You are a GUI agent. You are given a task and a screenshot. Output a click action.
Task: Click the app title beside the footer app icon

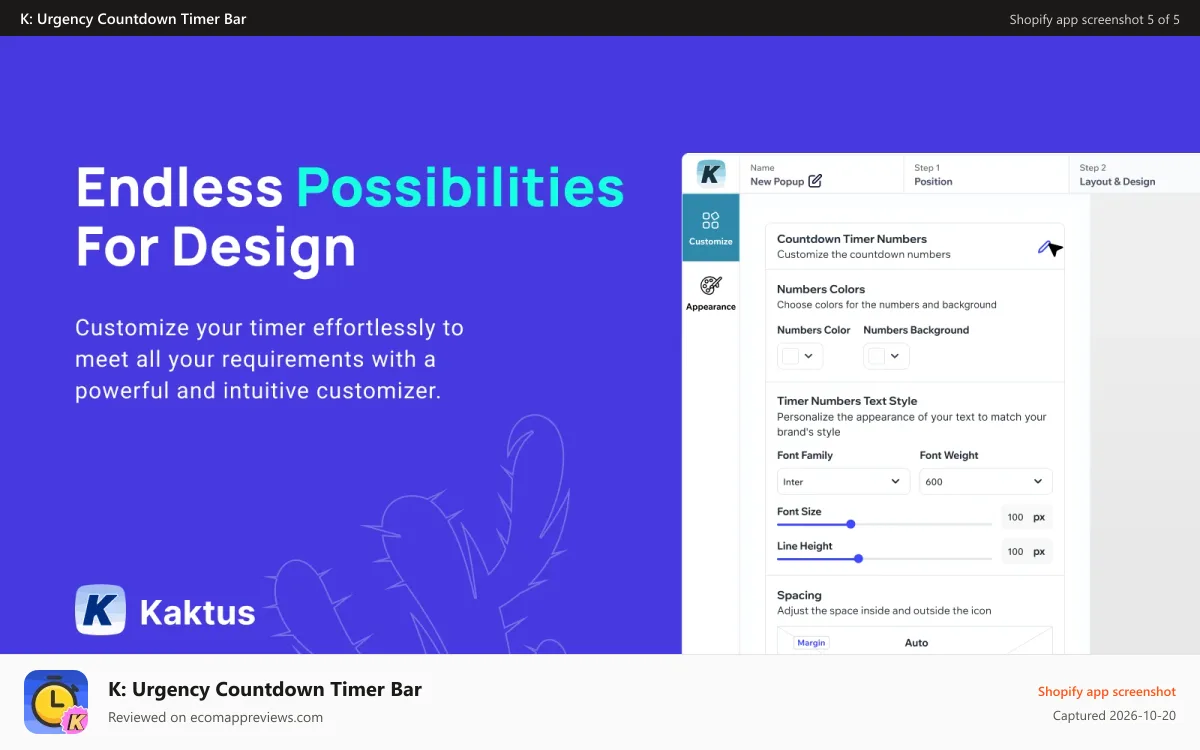(x=265, y=689)
